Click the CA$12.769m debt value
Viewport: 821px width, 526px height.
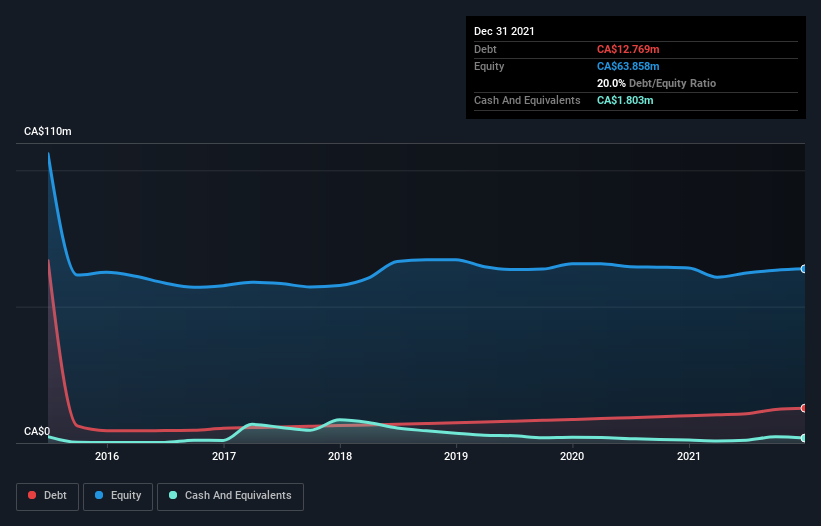pyautogui.click(x=628, y=49)
